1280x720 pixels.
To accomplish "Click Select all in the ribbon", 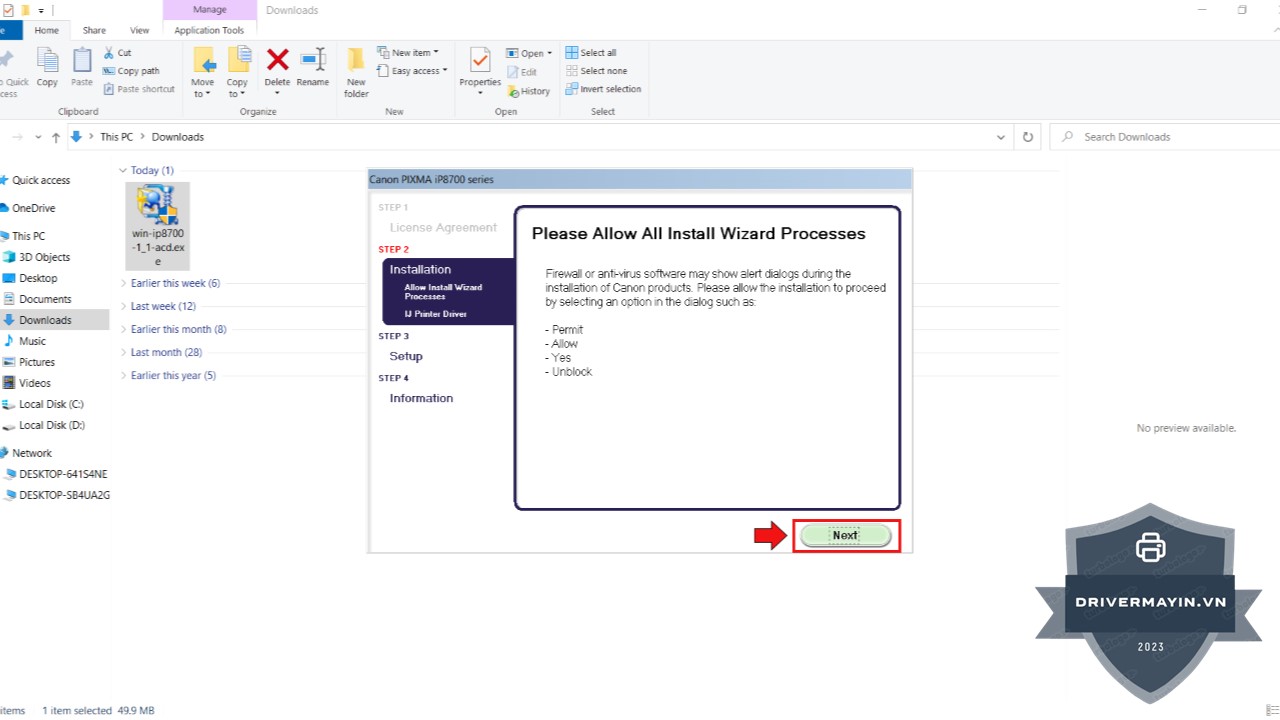I will (597, 53).
